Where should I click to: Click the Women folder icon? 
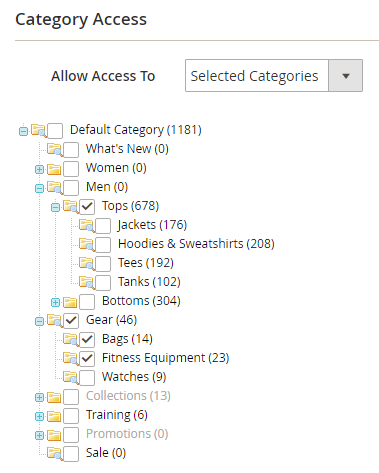click(54, 169)
